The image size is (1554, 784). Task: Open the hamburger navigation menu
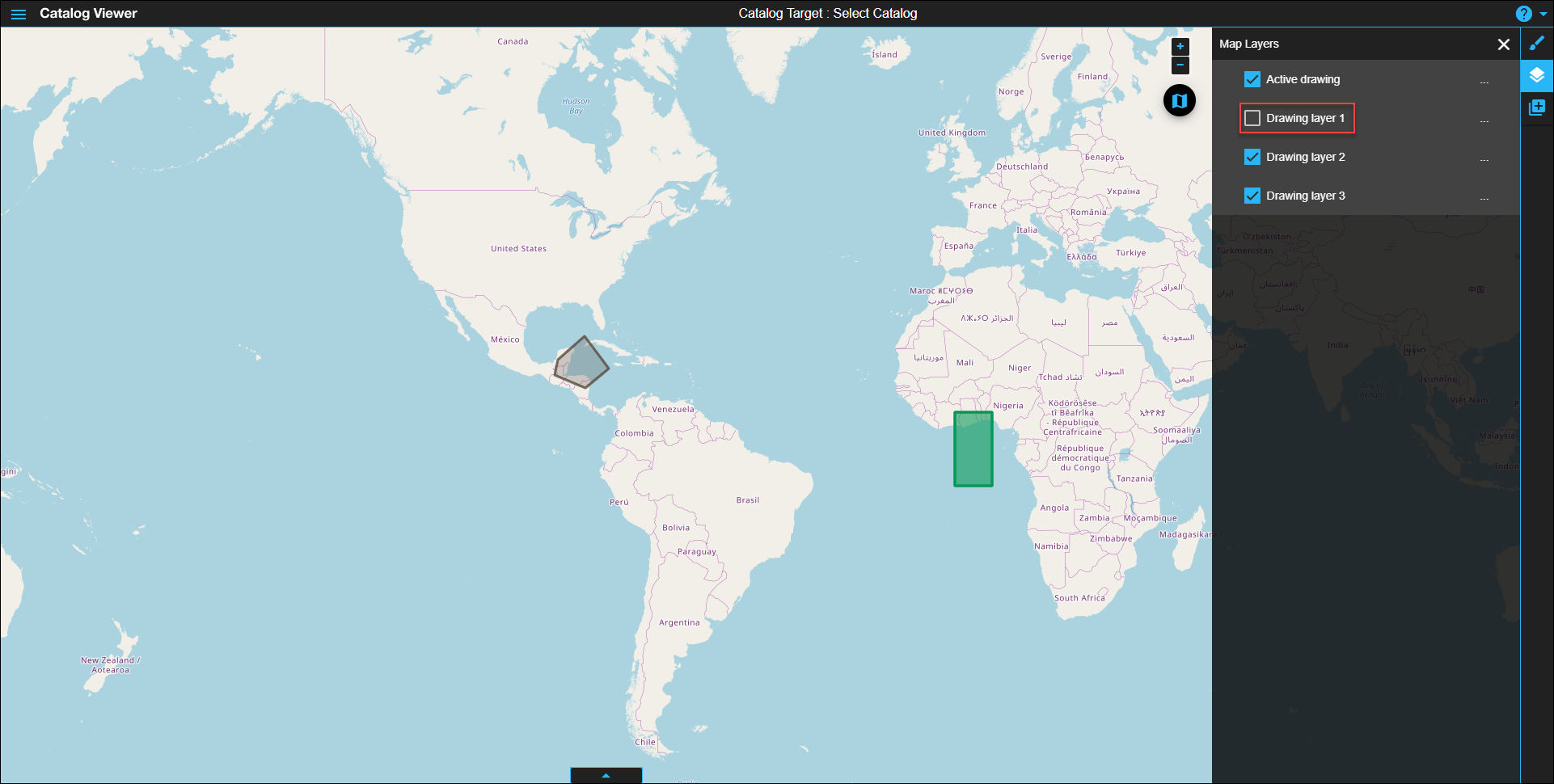click(18, 14)
